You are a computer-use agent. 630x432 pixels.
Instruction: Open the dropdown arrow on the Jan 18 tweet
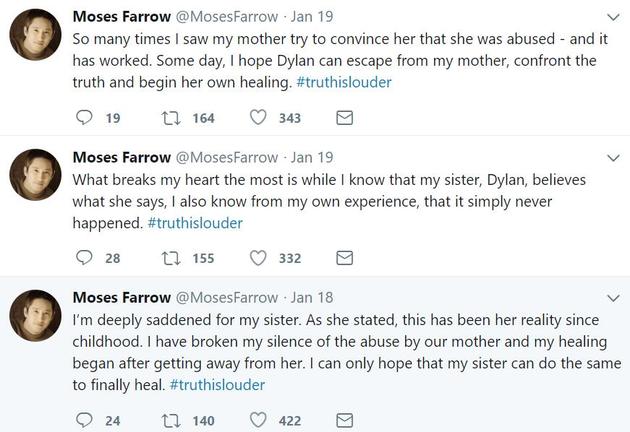pos(613,298)
